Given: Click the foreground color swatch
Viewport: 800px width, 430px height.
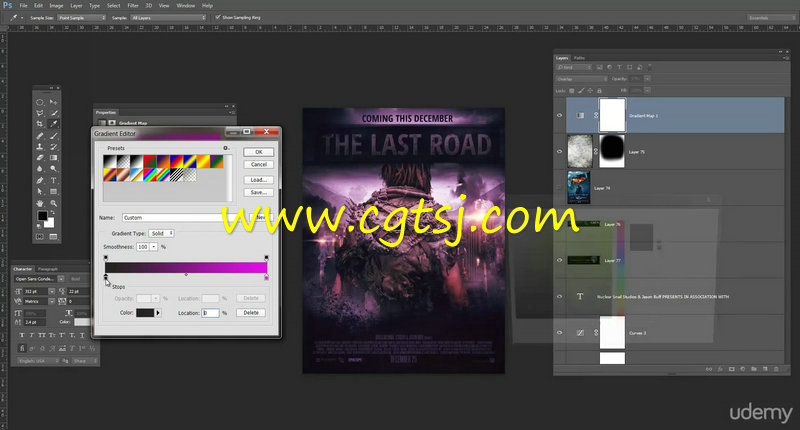Looking at the screenshot, I should [43, 216].
